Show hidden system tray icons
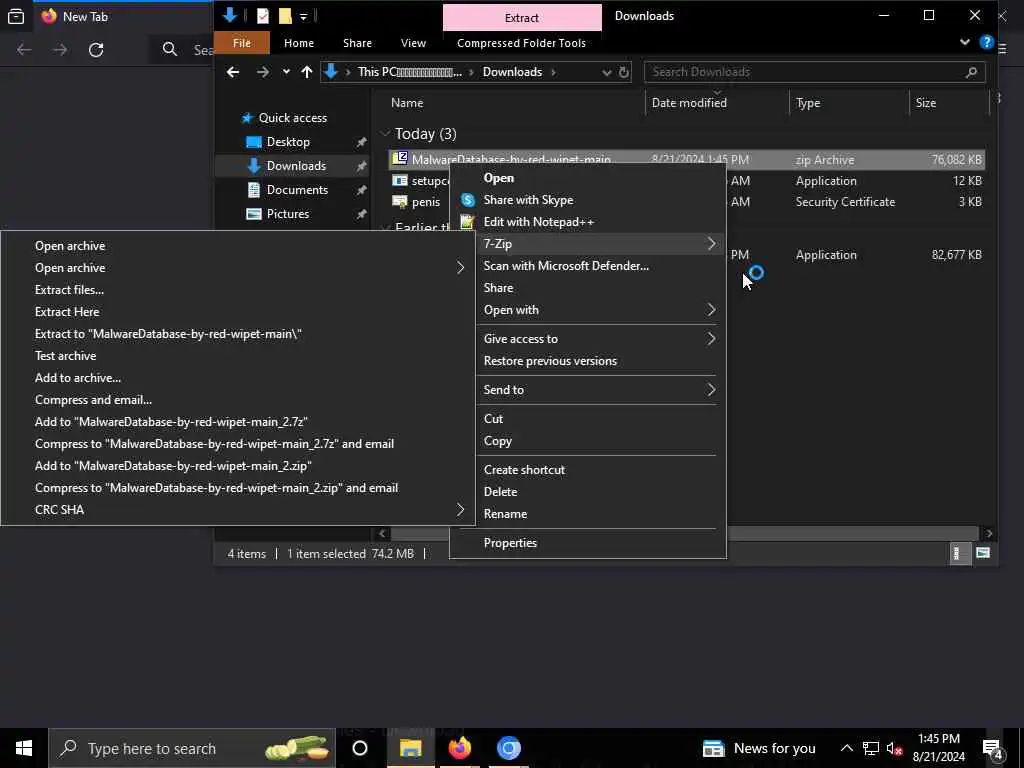The height and width of the screenshot is (768, 1024). click(x=846, y=748)
